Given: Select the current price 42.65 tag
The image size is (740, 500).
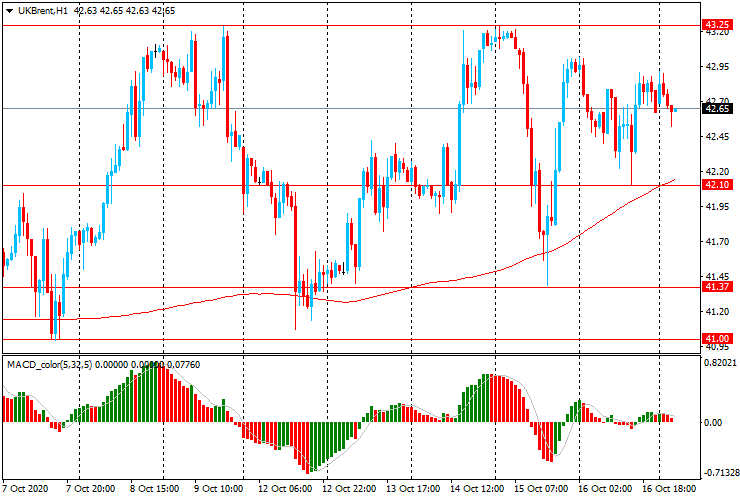Looking at the screenshot, I should (716, 108).
